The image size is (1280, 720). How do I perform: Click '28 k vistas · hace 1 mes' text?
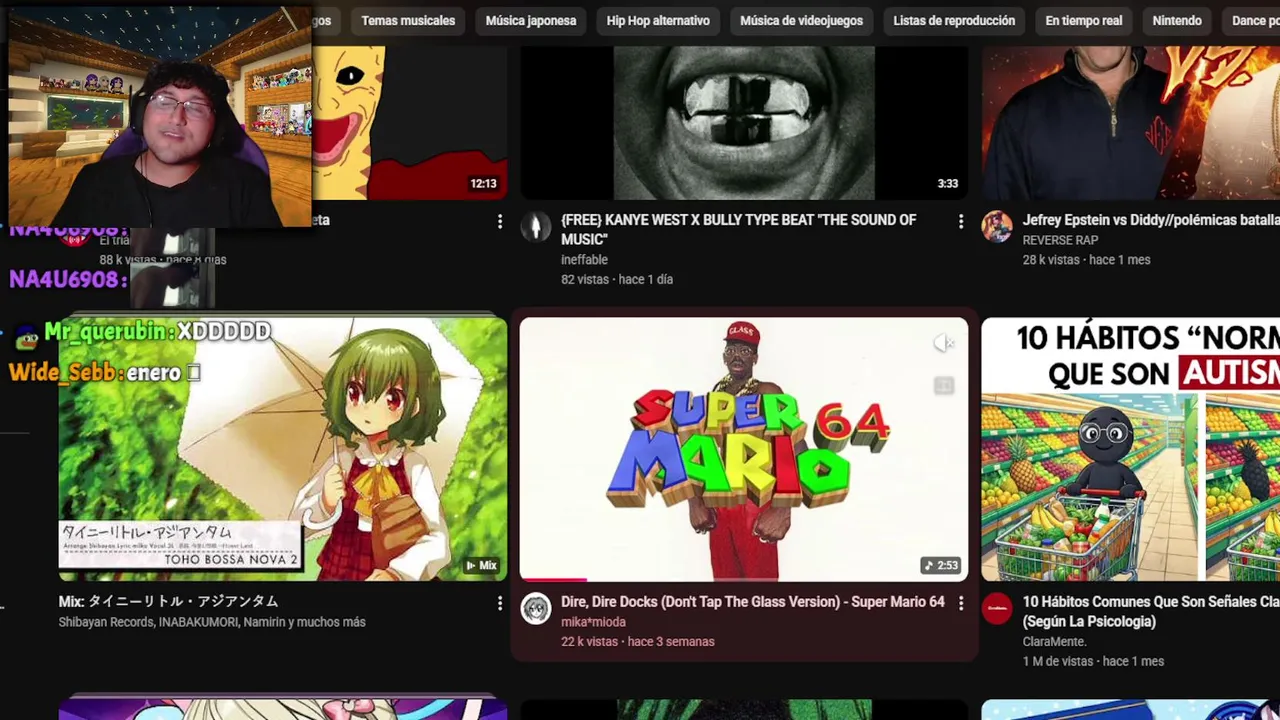[1086, 260]
